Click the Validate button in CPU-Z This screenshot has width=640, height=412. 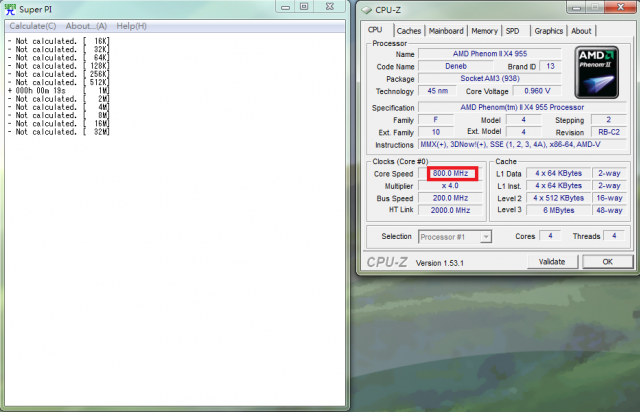tap(552, 262)
